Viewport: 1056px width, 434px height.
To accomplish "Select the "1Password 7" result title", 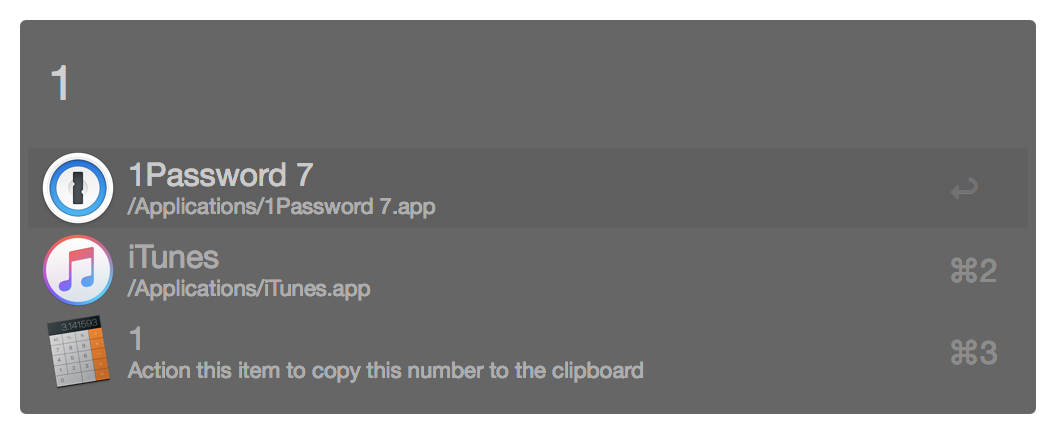I will pyautogui.click(x=221, y=176).
